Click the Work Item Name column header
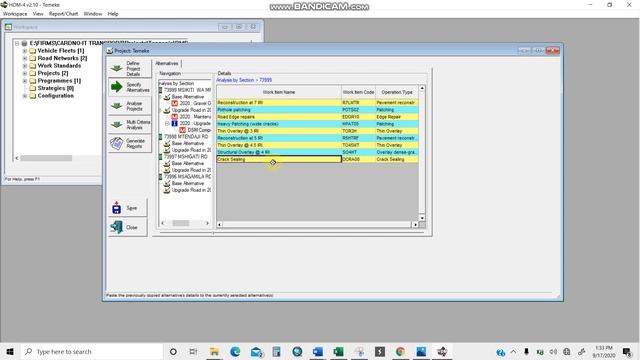This screenshot has width=640, height=360. (279, 92)
